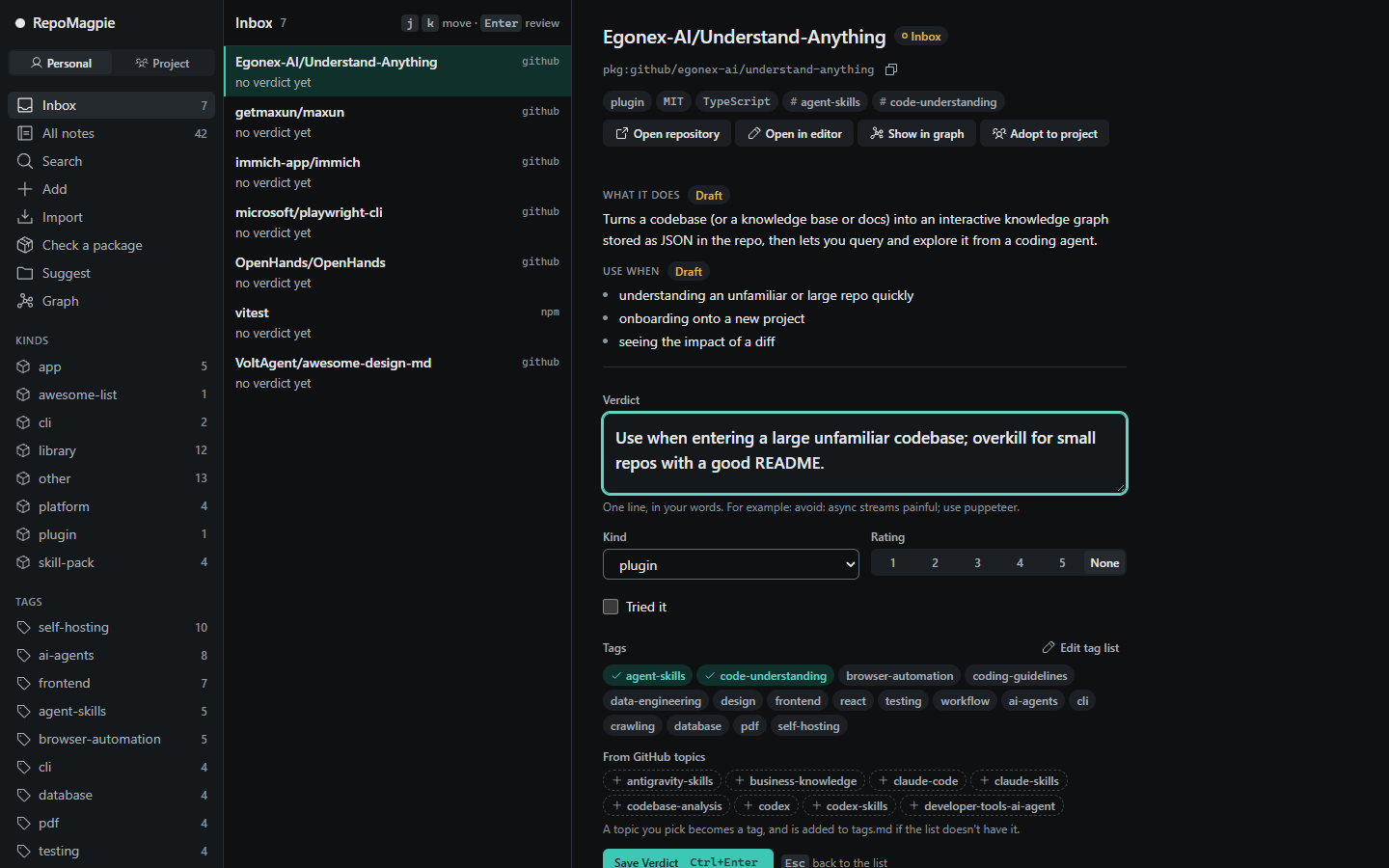Select the microsoft/playwright-cli inbox item
The width and height of the screenshot is (1389, 868).
pyautogui.click(x=397, y=222)
